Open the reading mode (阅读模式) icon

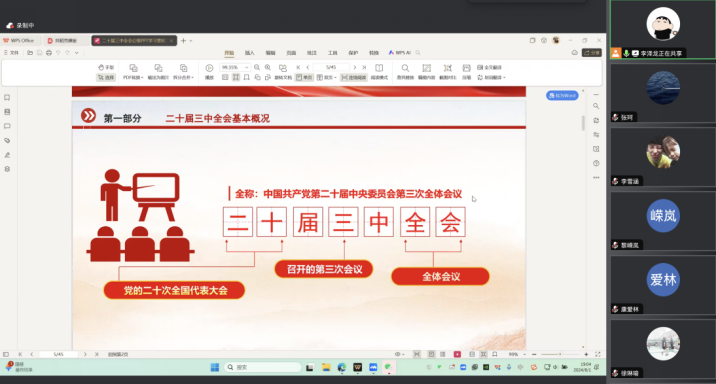[379, 72]
